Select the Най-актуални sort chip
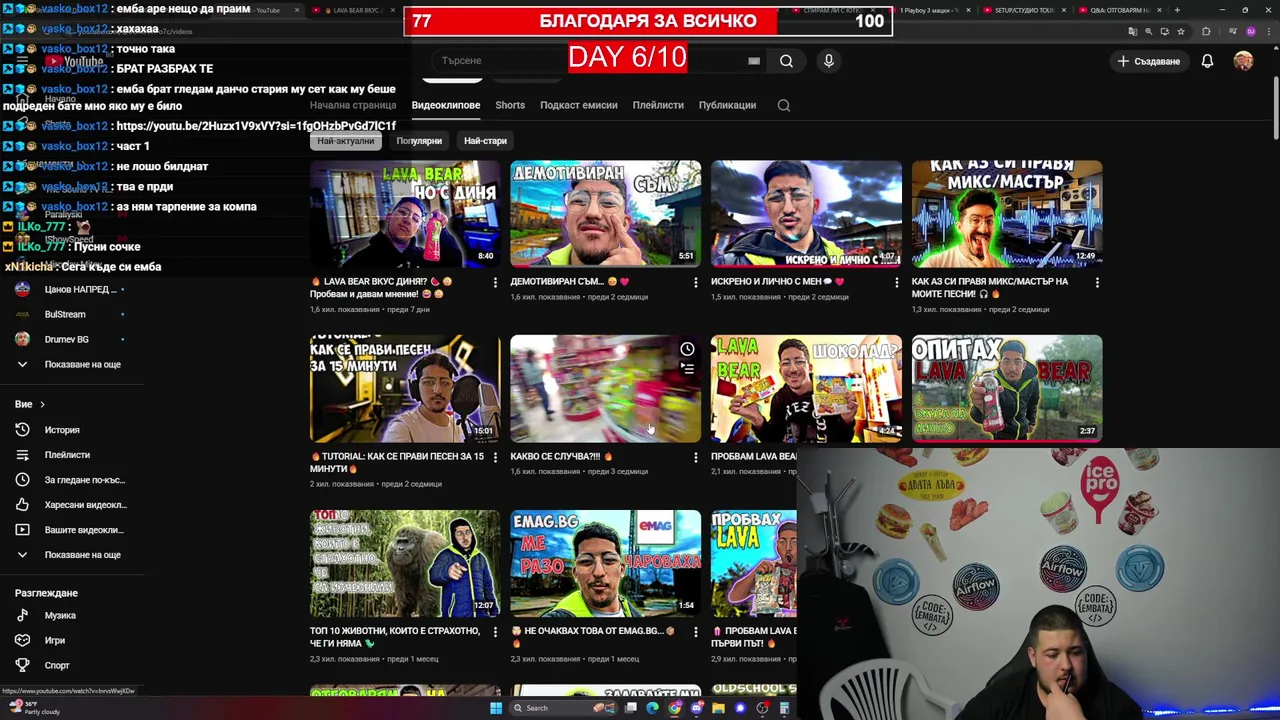 click(x=346, y=141)
